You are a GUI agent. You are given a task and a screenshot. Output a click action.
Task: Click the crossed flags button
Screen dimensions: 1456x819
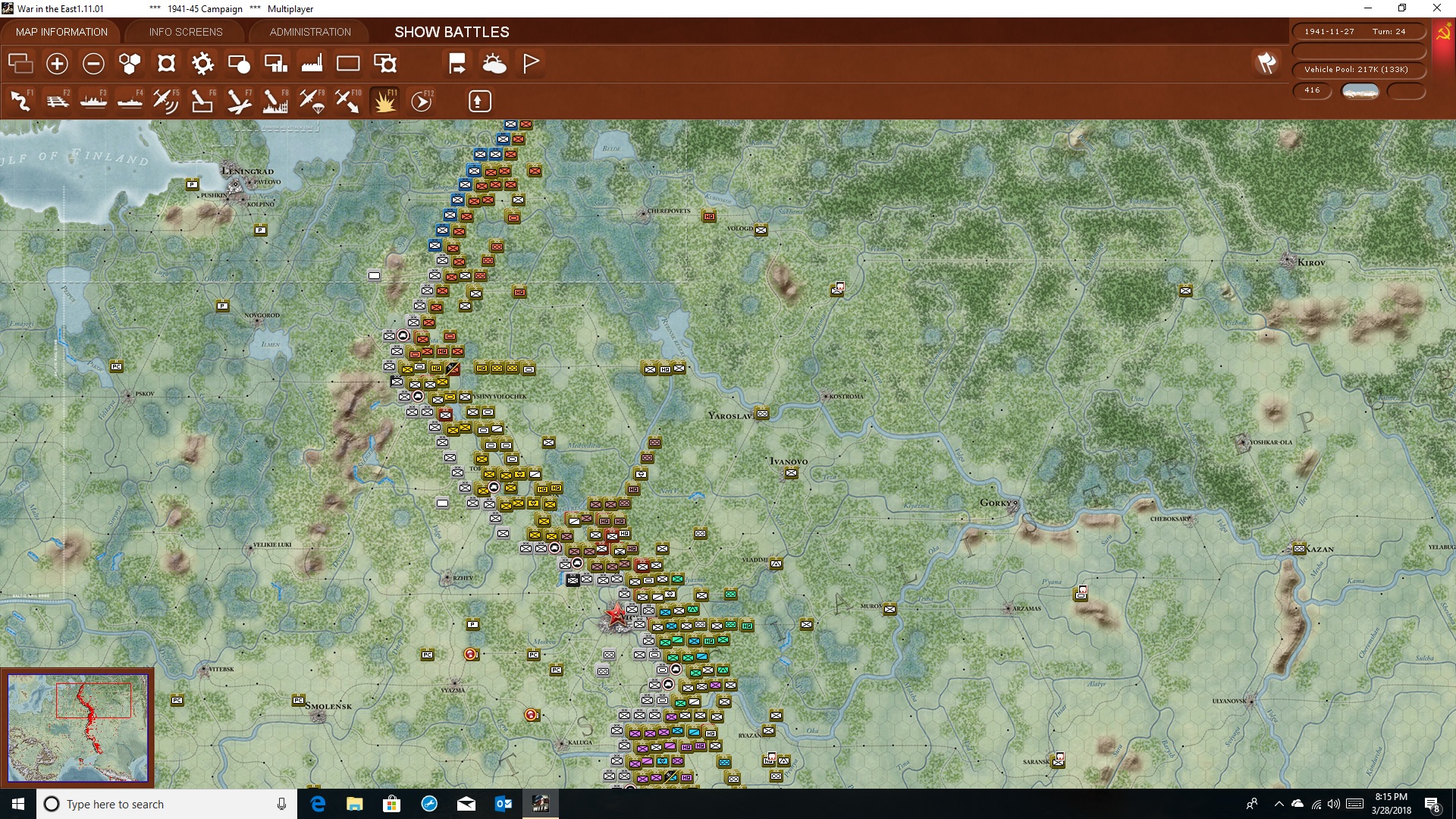[1266, 63]
